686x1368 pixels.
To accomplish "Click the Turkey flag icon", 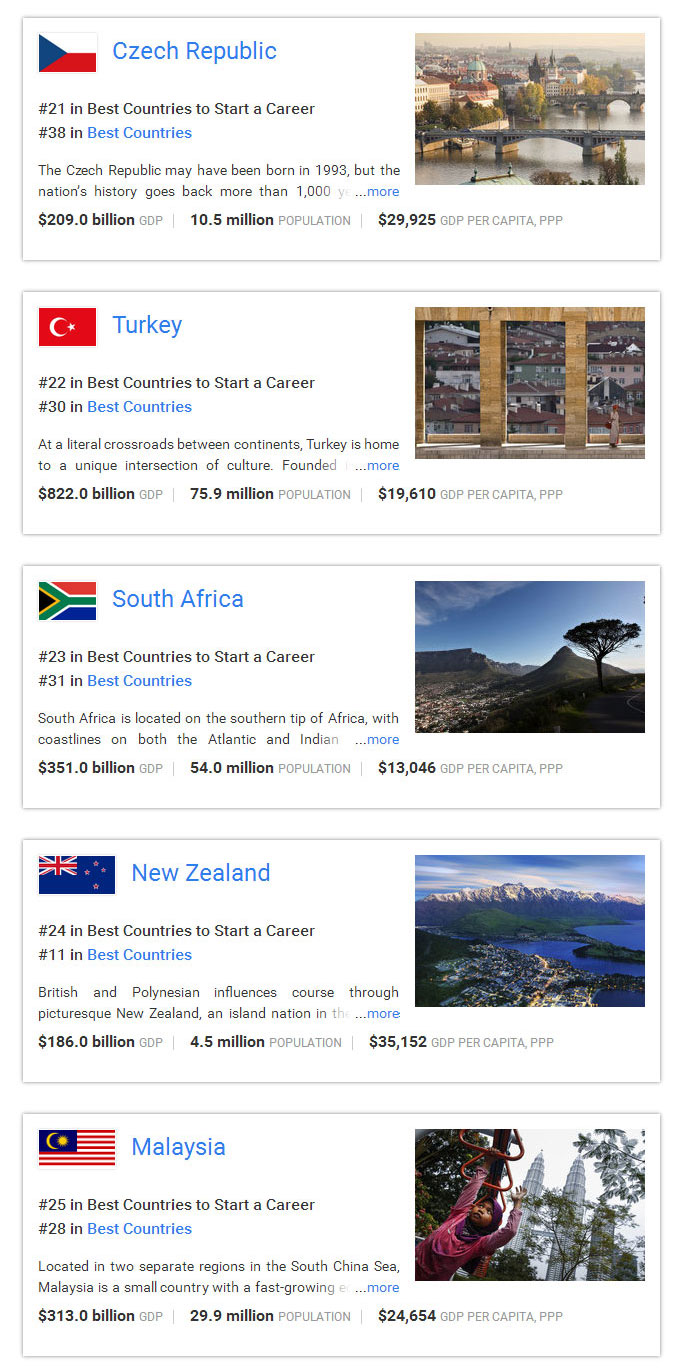I will point(67,327).
